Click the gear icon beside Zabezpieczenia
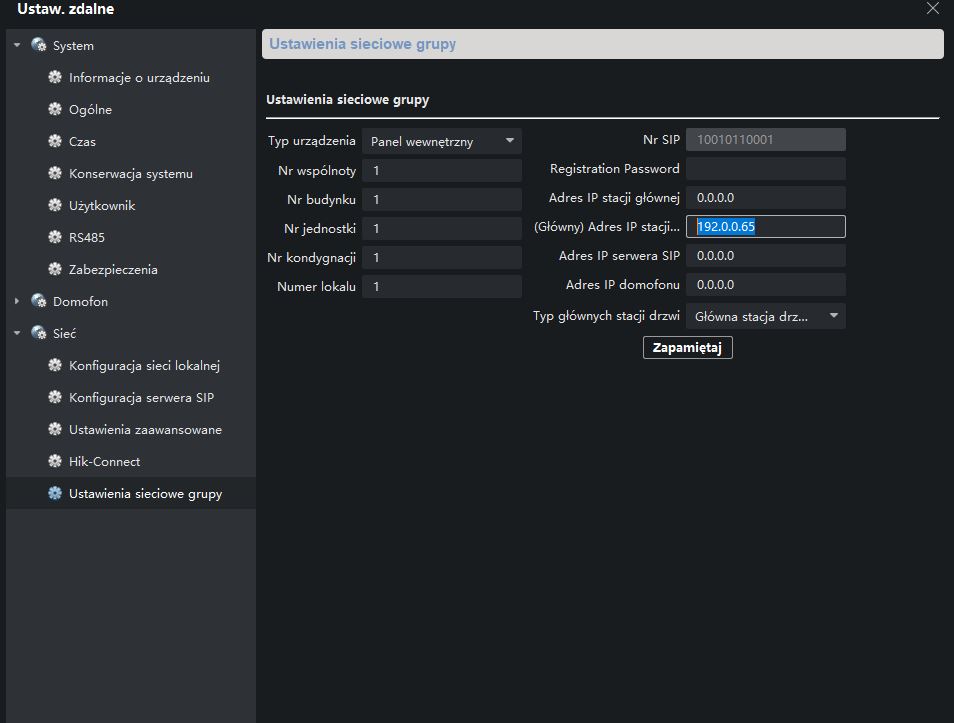Image resolution: width=954 pixels, height=723 pixels. pos(55,270)
